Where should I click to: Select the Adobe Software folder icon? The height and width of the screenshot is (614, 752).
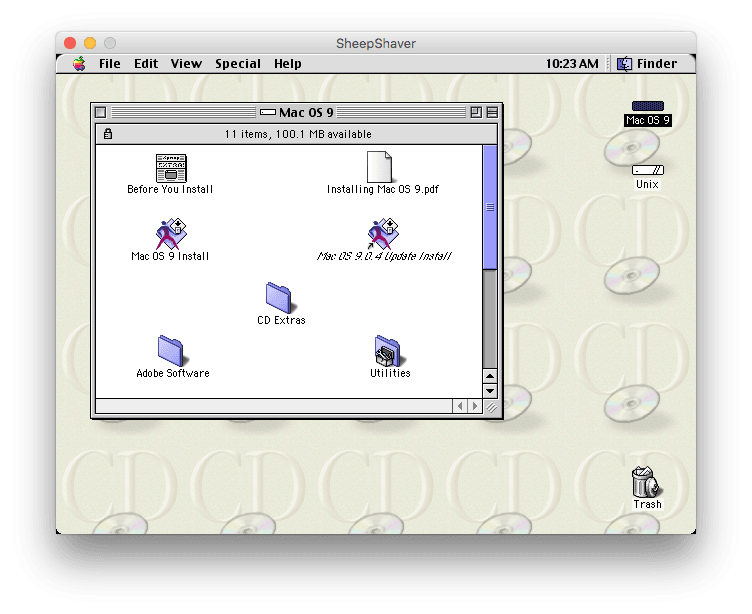pyautogui.click(x=171, y=351)
